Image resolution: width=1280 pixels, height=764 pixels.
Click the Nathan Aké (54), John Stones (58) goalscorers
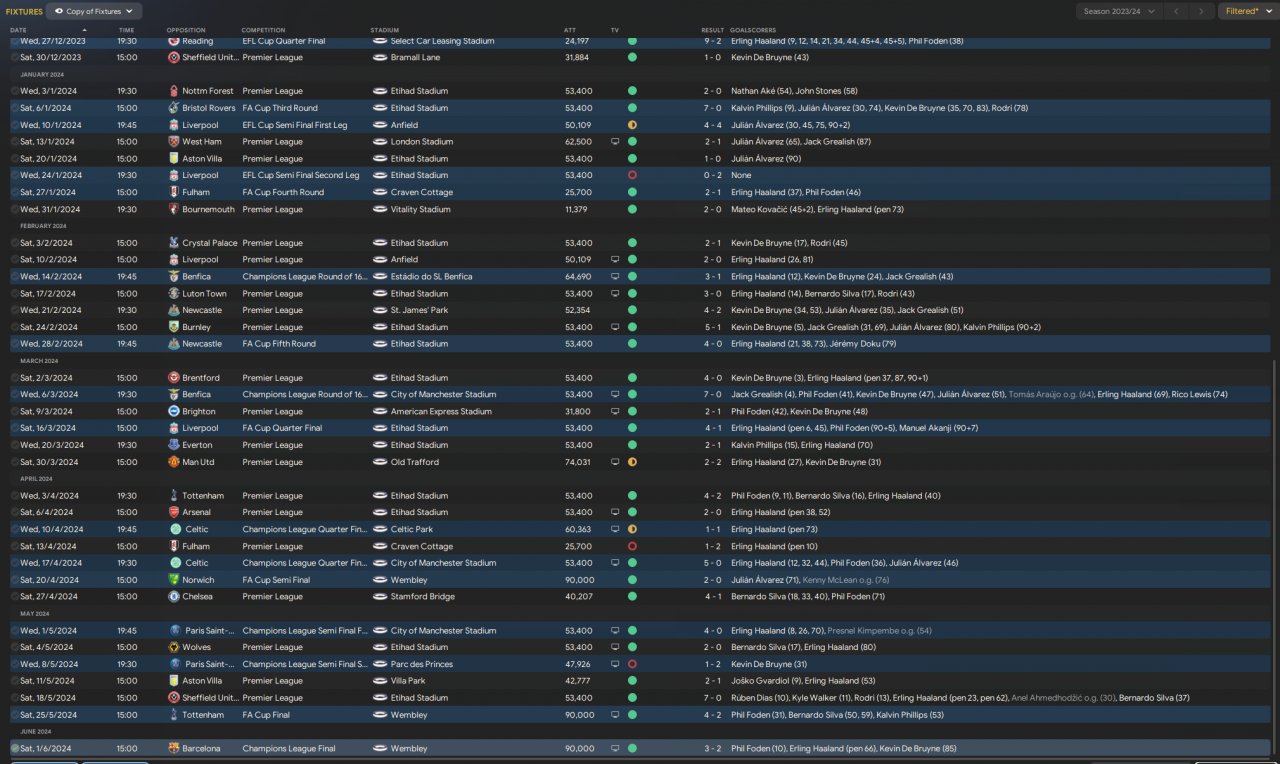click(794, 91)
